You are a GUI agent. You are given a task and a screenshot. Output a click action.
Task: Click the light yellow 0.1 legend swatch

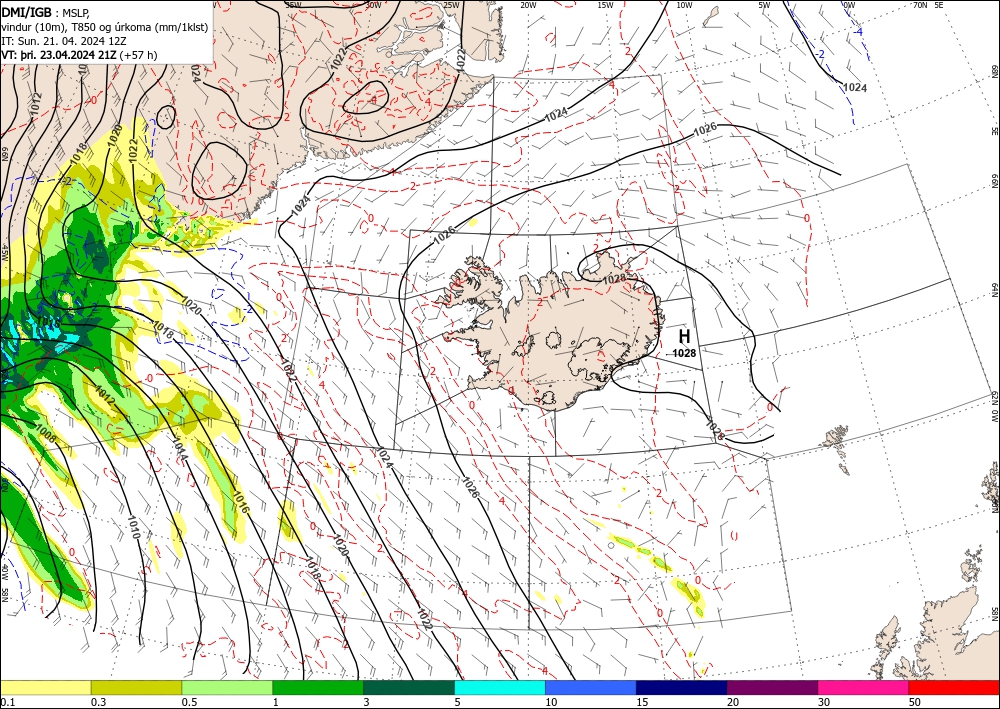(46, 687)
